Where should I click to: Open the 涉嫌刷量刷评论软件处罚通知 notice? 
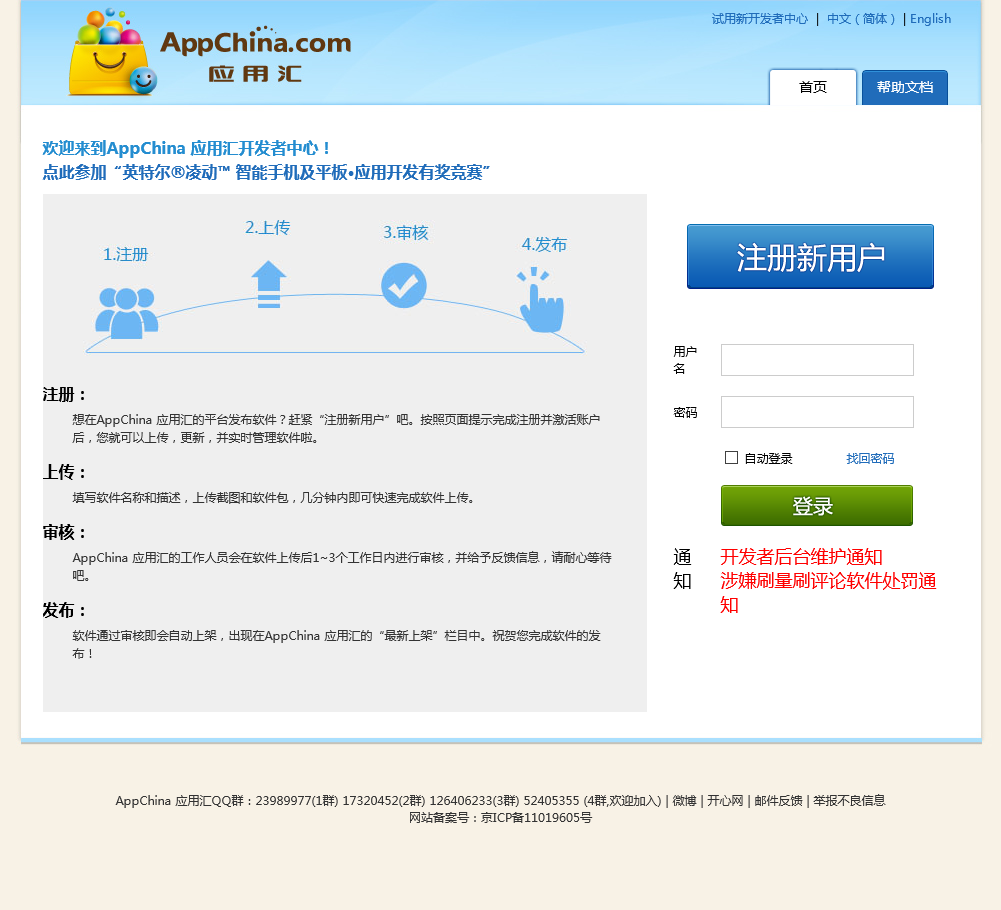tap(828, 593)
